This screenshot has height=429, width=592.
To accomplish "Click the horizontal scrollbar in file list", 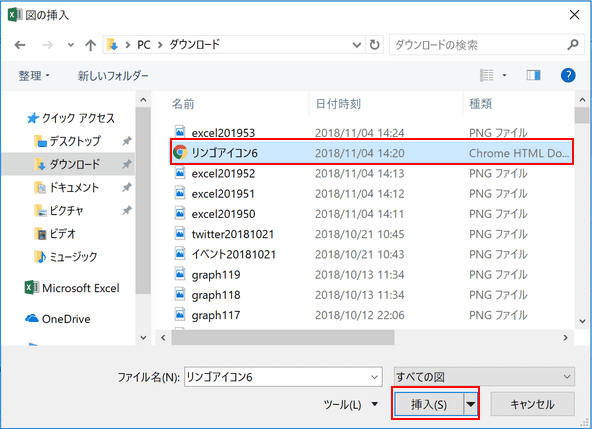I will [x=283, y=338].
